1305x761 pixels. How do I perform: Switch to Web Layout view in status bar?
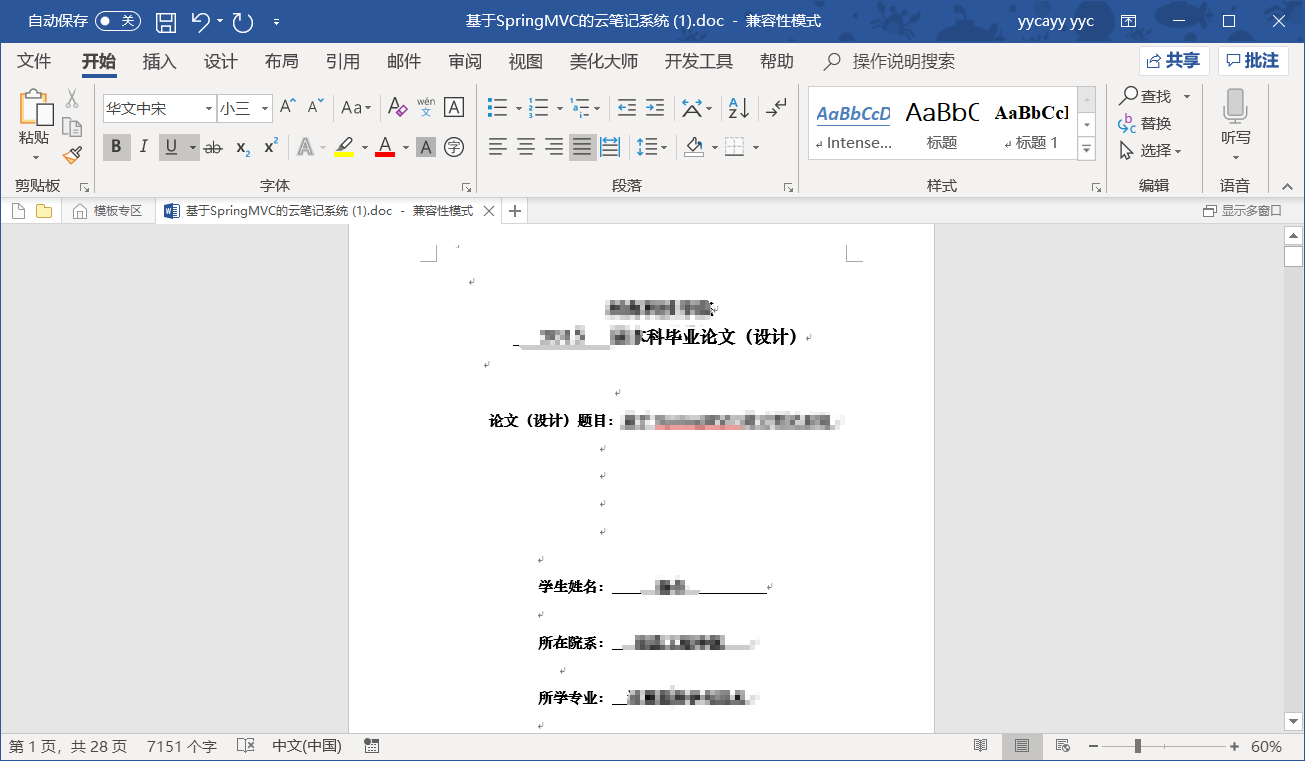point(1063,746)
